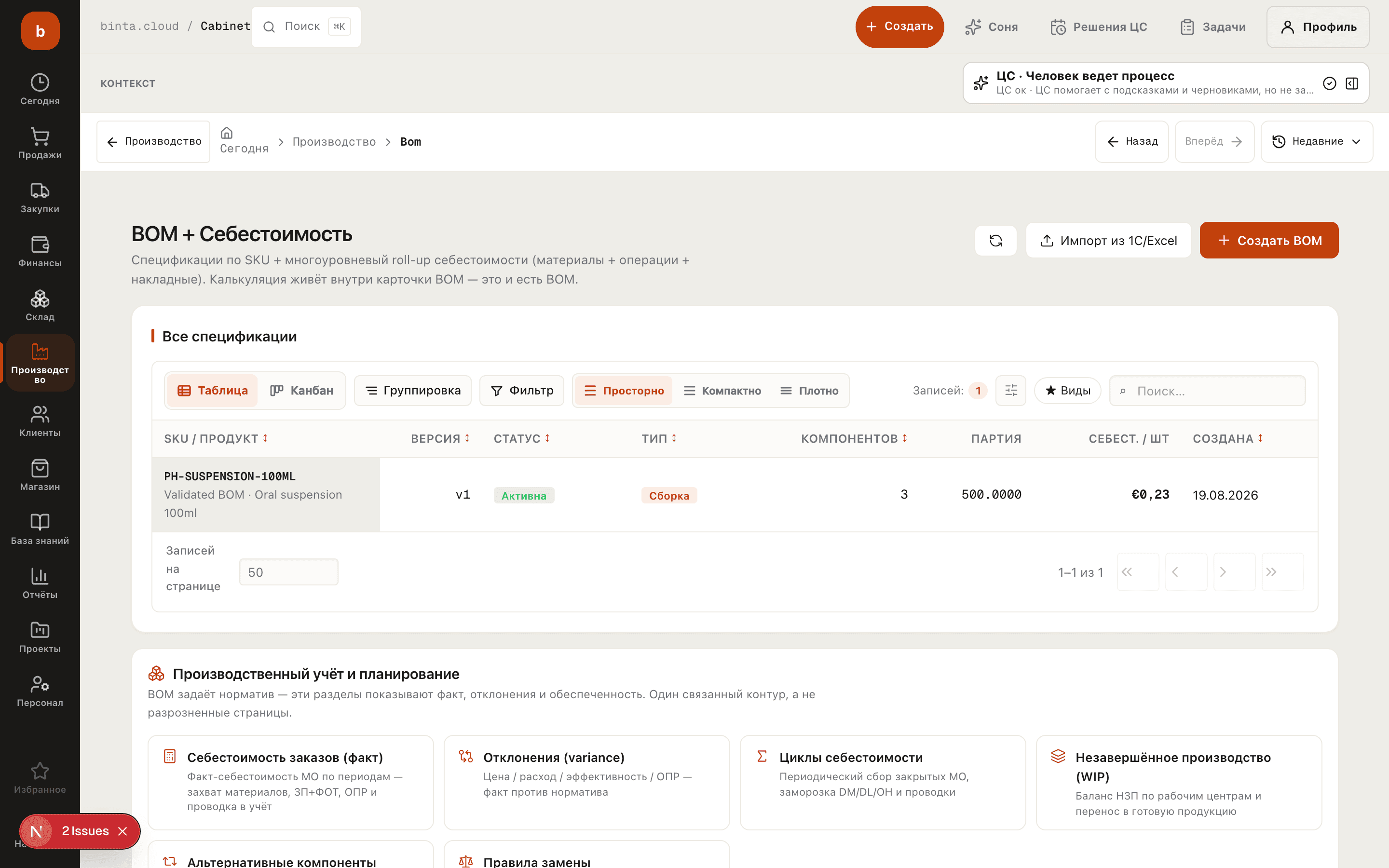This screenshot has height=868, width=1389.
Task: Collapse the ЦС side panel icon
Action: point(1352,83)
